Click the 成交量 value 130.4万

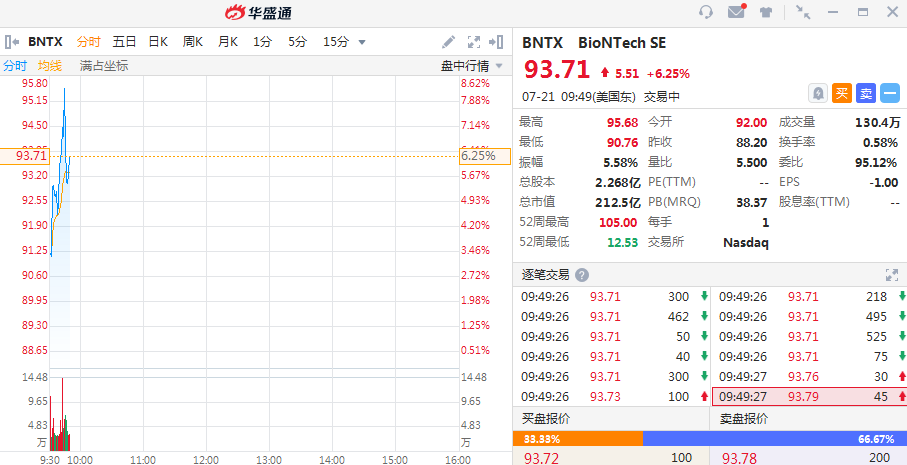coord(877,123)
